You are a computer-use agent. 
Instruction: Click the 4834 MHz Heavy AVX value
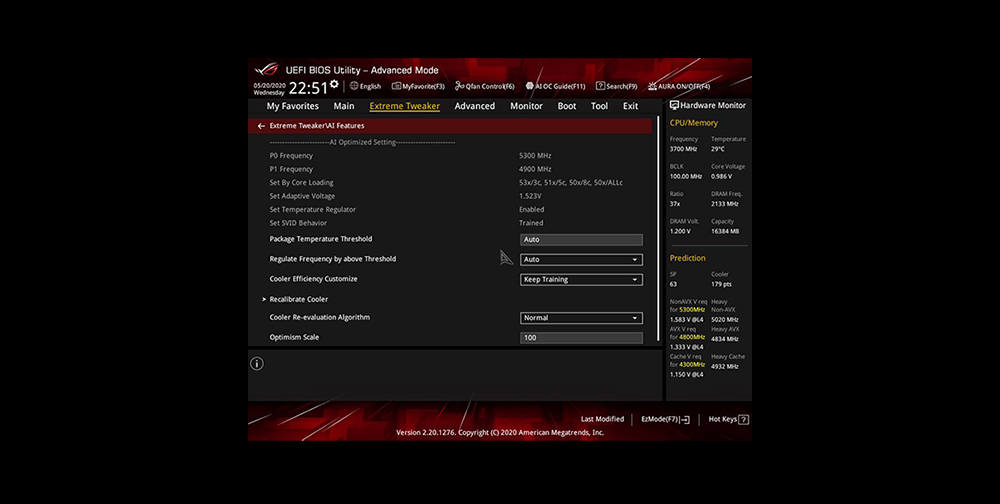point(724,339)
